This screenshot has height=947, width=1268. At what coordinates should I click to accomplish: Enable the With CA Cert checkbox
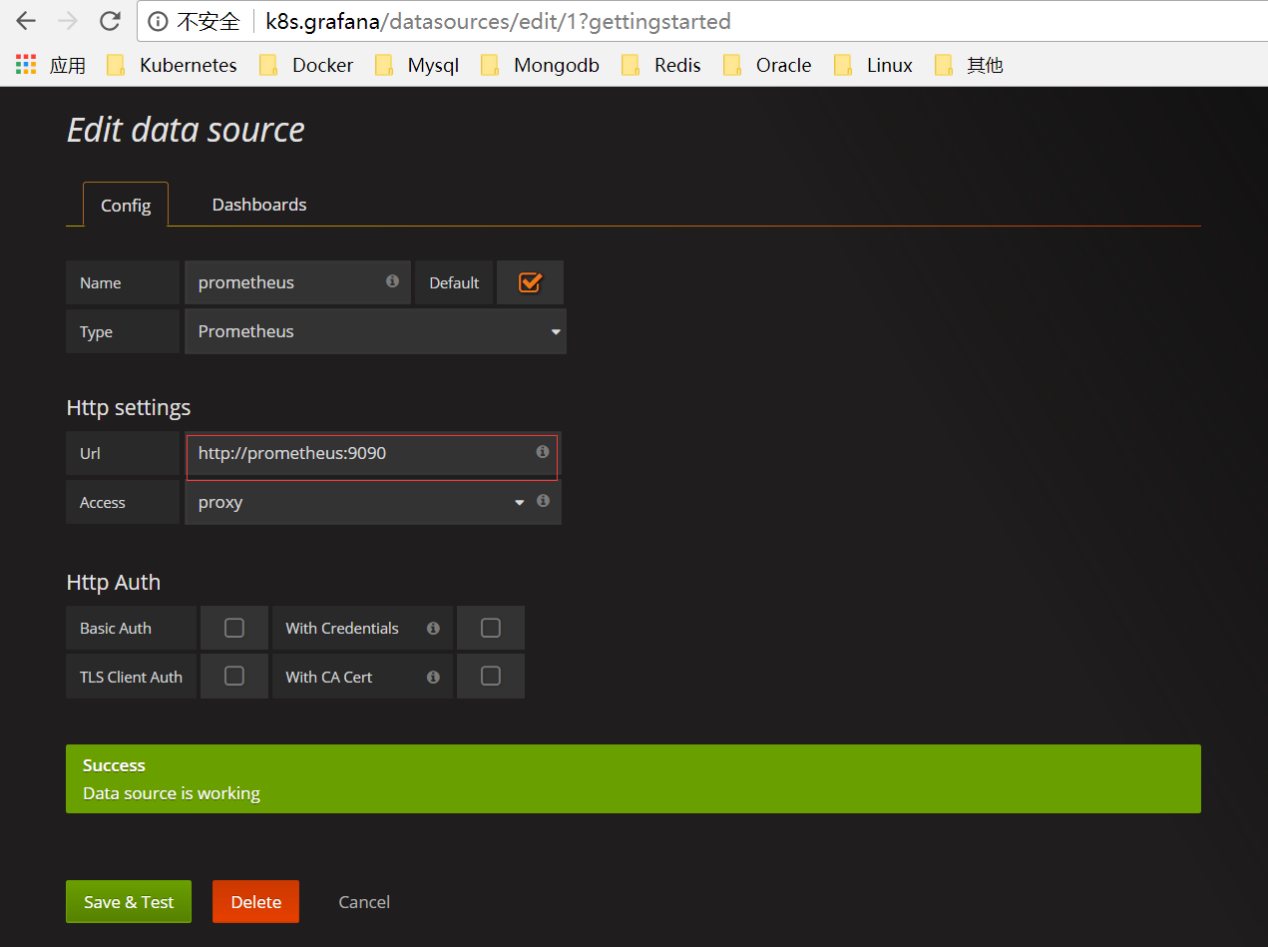pos(490,676)
